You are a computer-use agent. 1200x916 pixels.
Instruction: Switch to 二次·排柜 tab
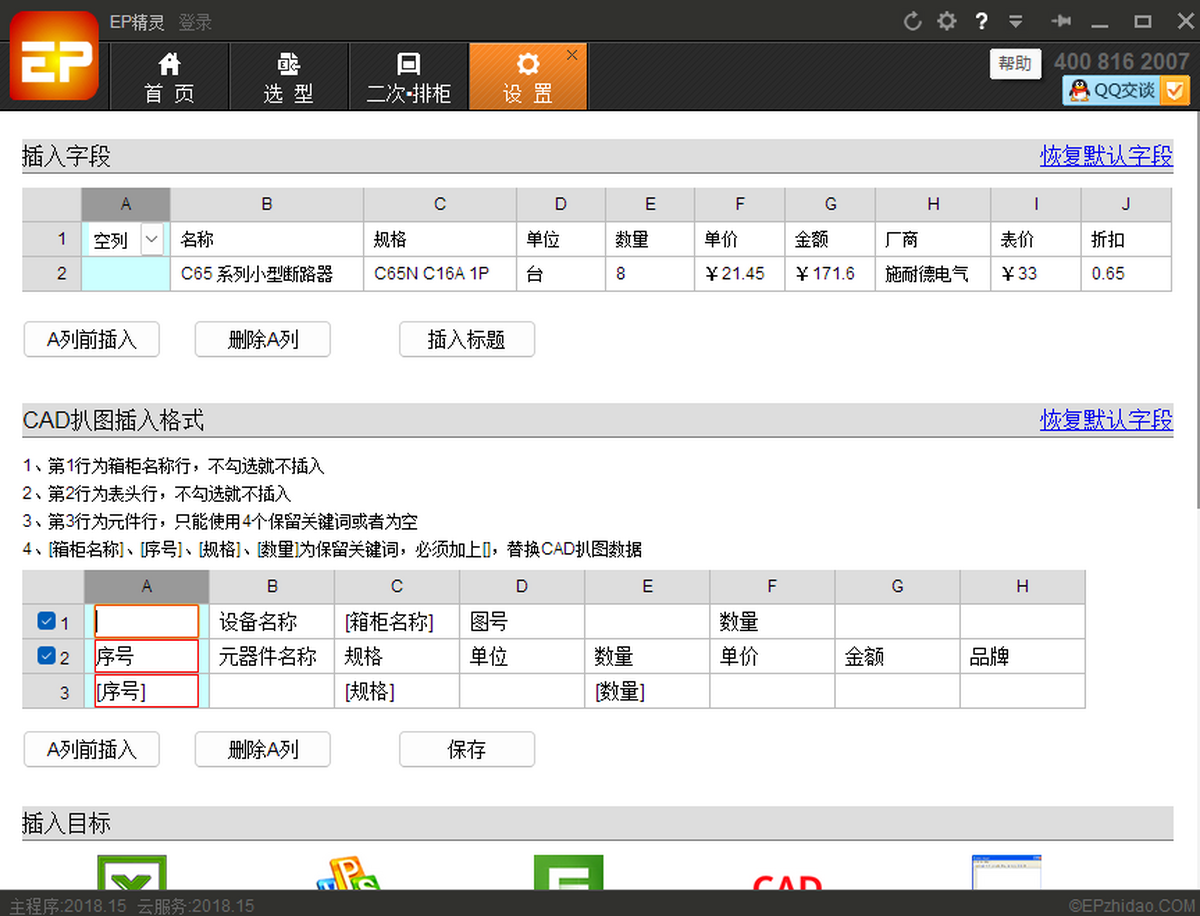[408, 77]
